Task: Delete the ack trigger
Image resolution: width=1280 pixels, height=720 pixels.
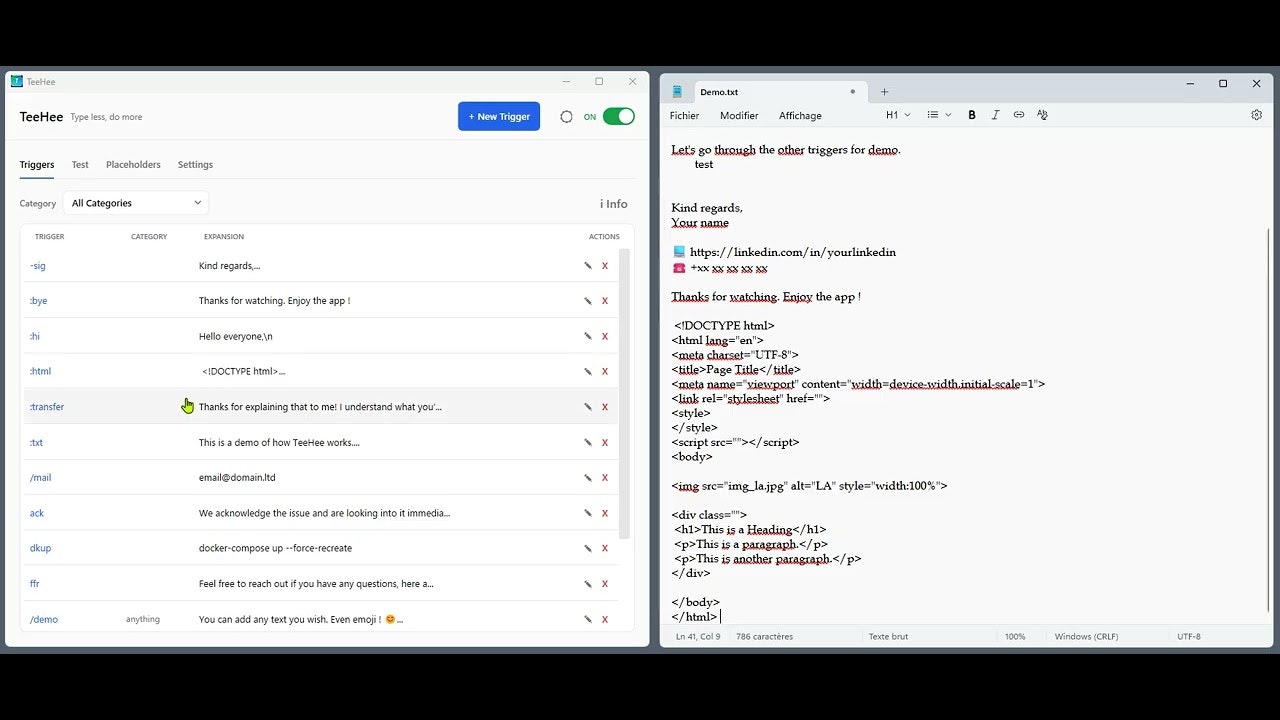Action: tap(604, 513)
